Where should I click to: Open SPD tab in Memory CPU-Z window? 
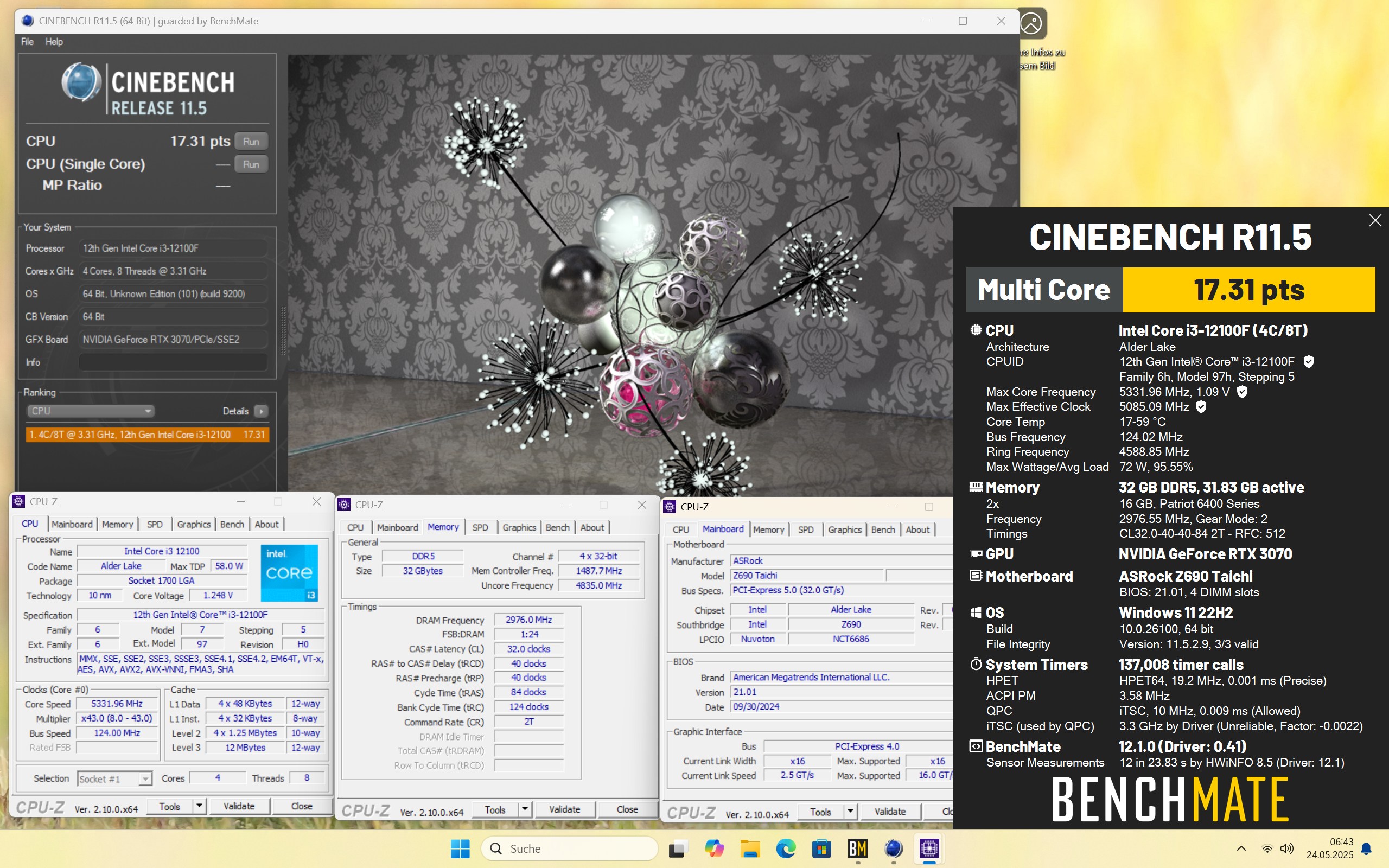click(480, 527)
